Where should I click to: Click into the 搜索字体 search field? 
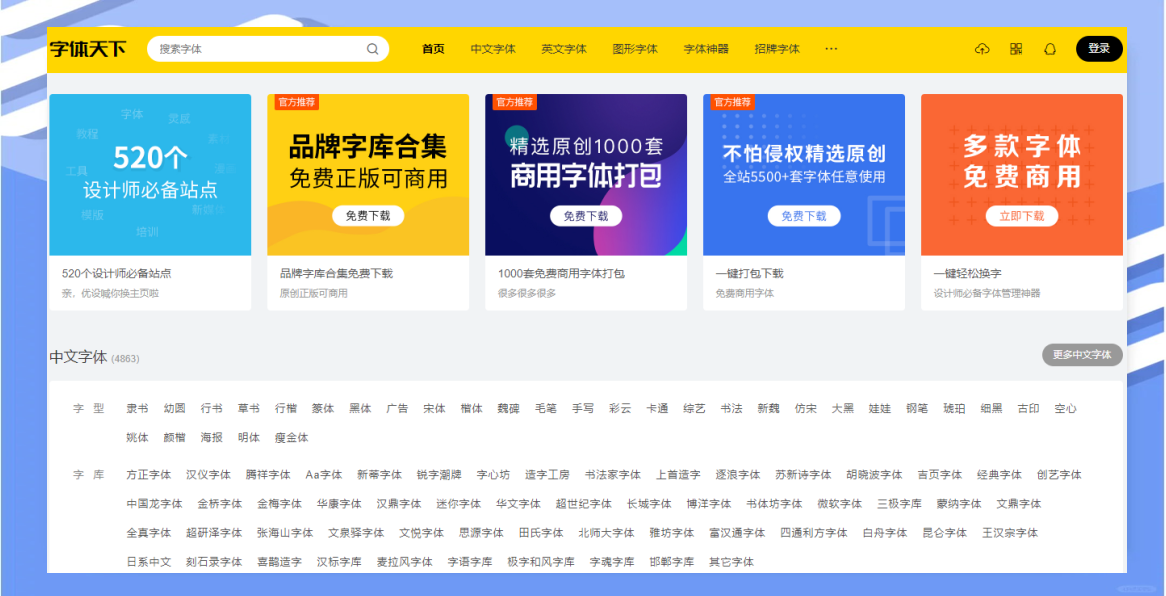point(258,49)
